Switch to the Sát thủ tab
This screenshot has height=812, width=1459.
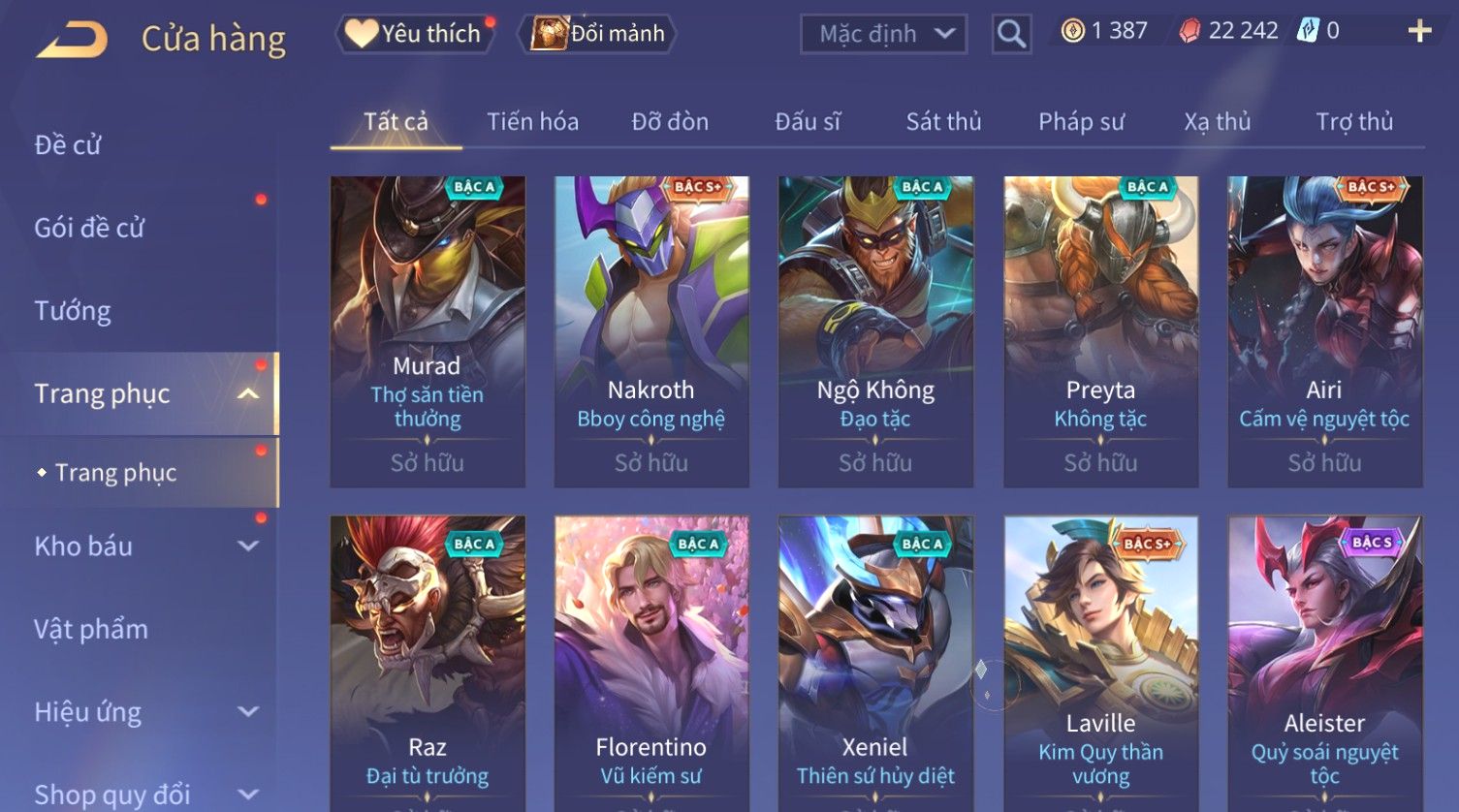pyautogui.click(x=943, y=122)
